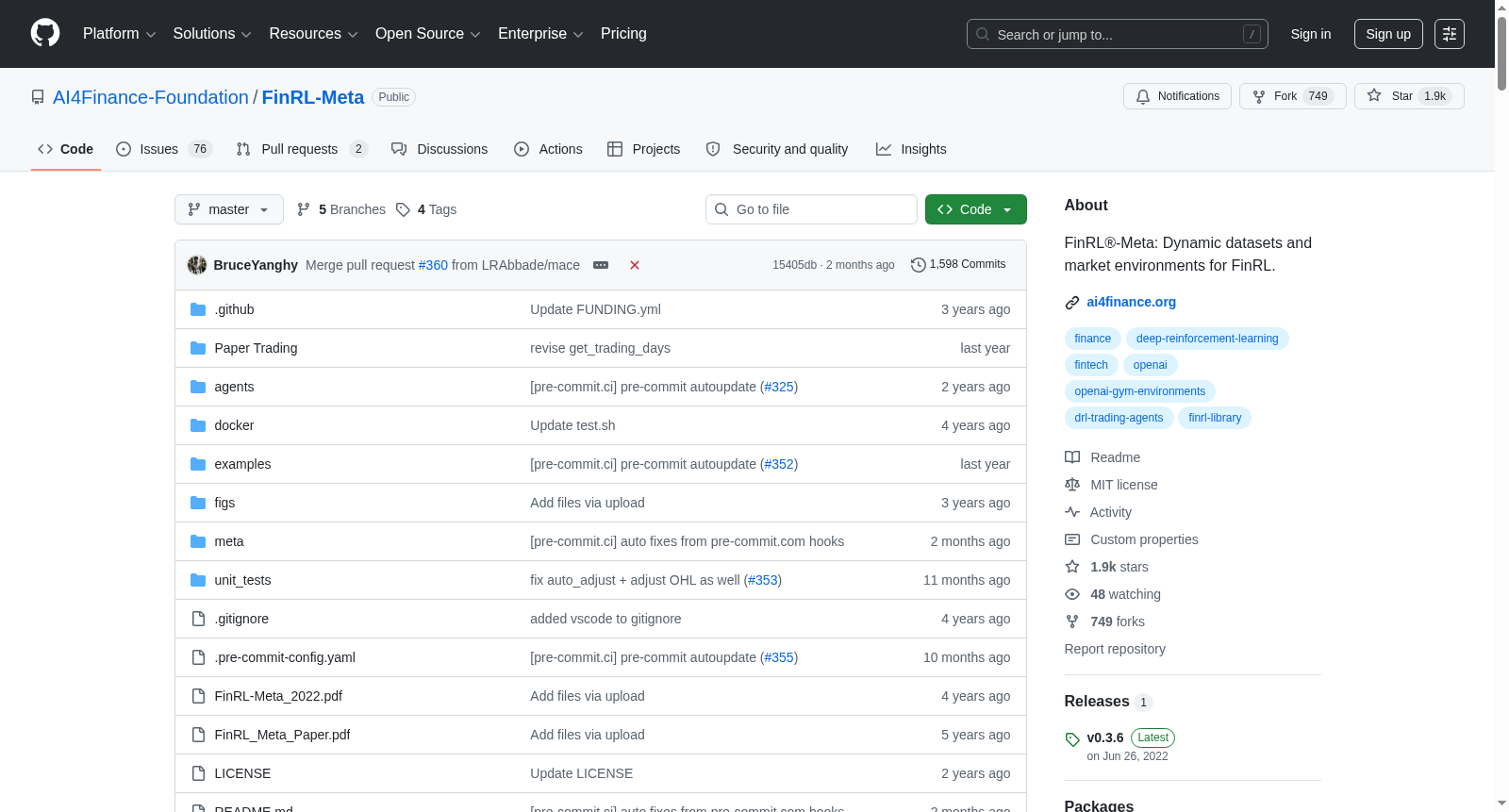Select the finrl-library topic tag

[1215, 418]
